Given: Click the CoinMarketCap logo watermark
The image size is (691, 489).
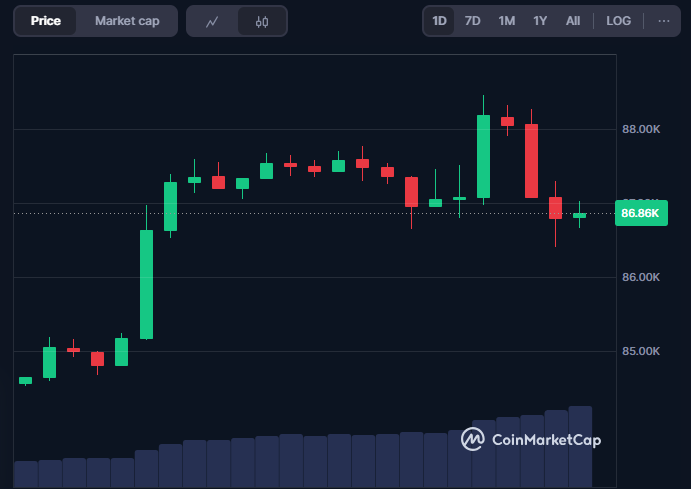Looking at the screenshot, I should coord(530,440).
